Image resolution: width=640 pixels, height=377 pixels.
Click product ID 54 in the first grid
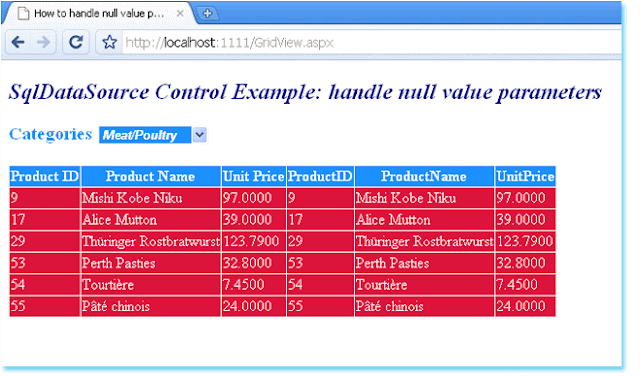[18, 285]
